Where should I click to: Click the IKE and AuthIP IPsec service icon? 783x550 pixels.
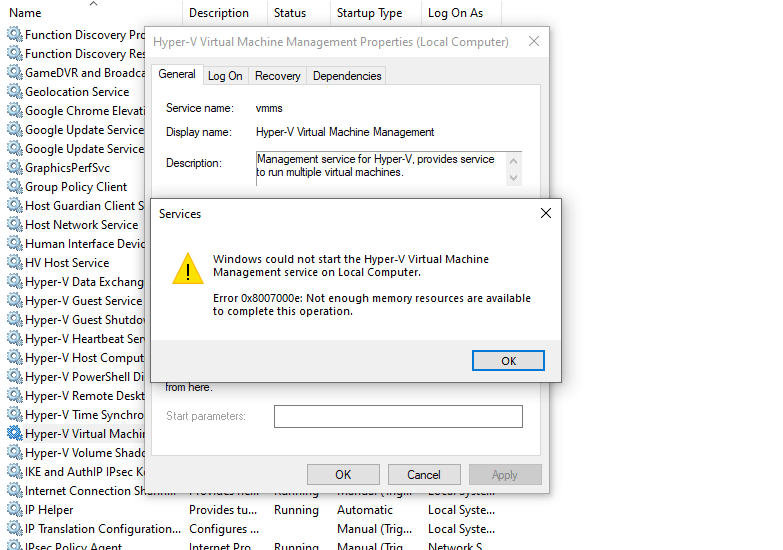click(x=15, y=471)
